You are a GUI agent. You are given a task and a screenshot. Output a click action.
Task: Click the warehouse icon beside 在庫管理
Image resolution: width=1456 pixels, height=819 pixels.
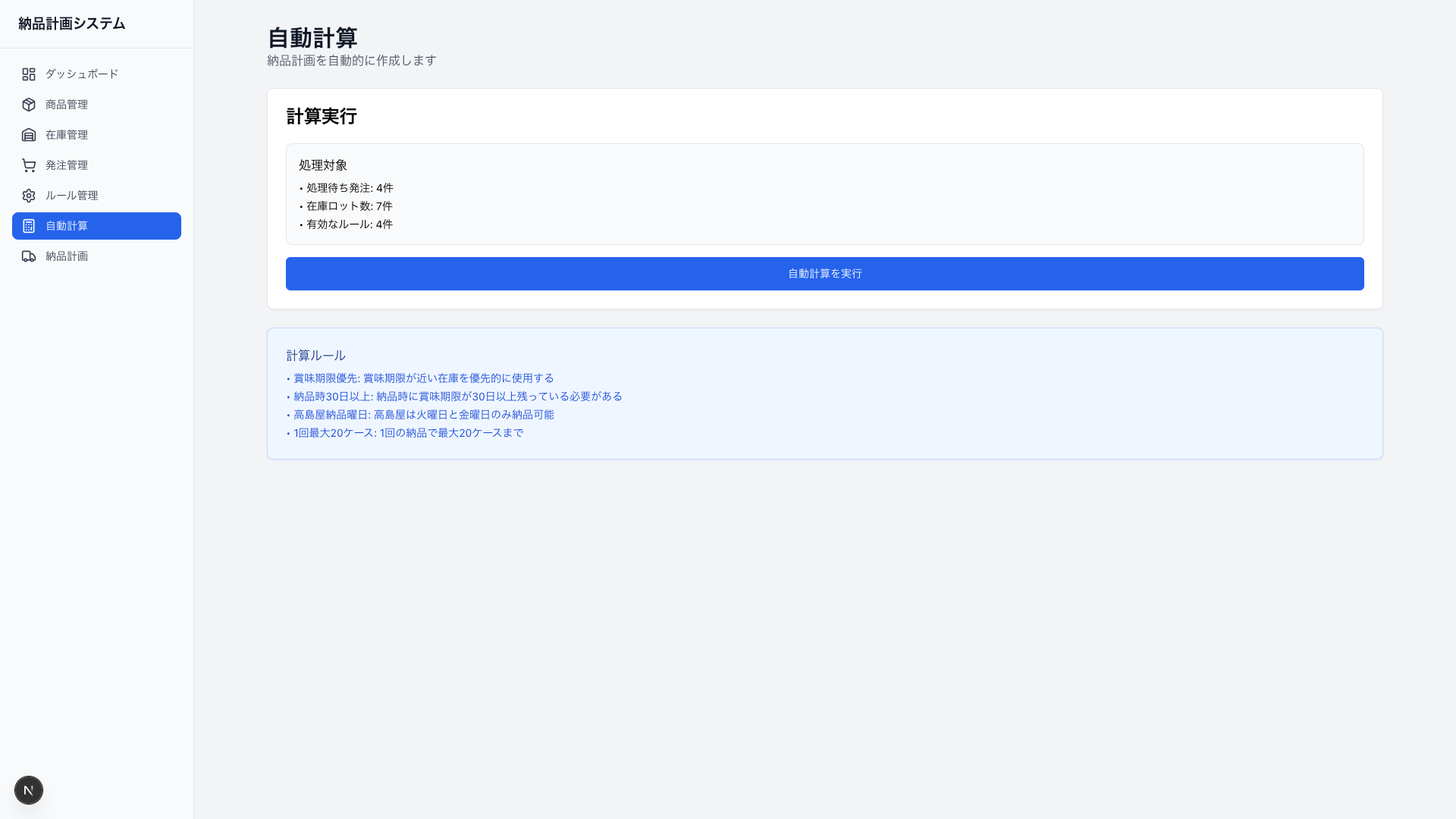pyautogui.click(x=29, y=134)
